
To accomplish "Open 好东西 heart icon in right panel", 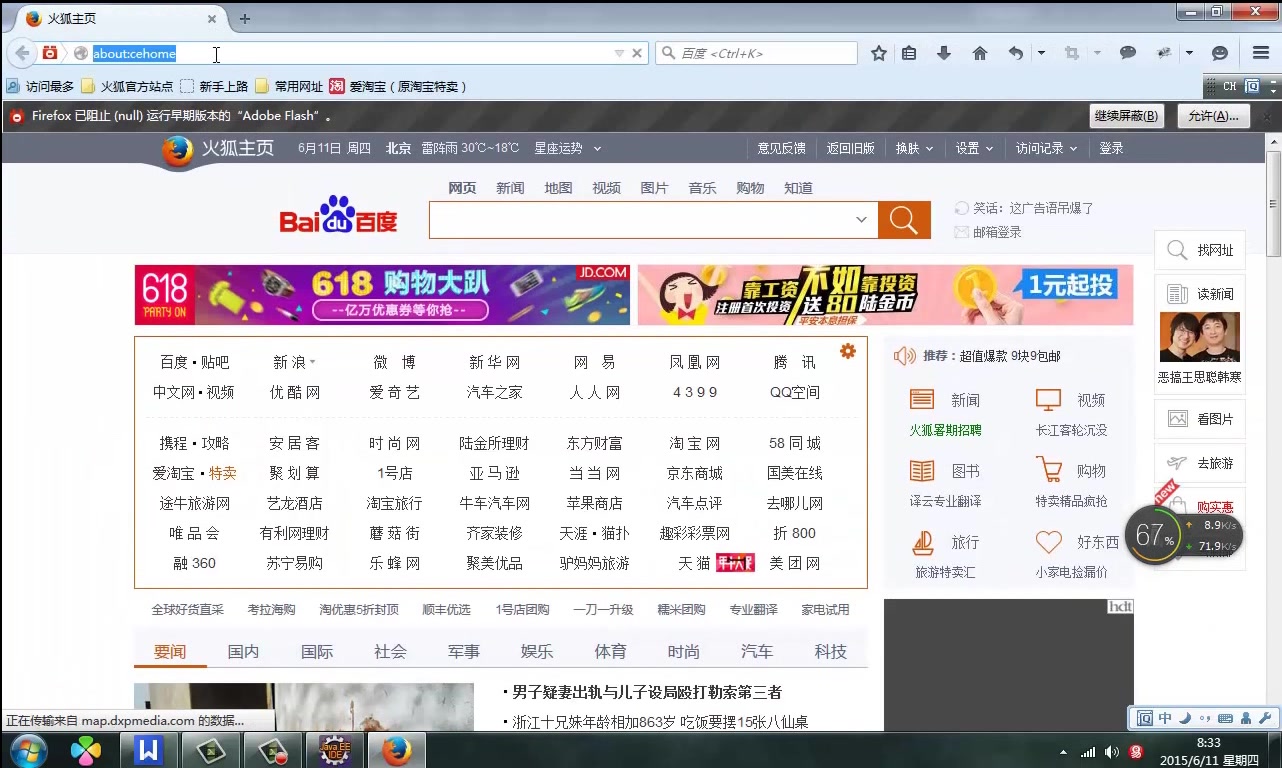I will (x=1048, y=542).
